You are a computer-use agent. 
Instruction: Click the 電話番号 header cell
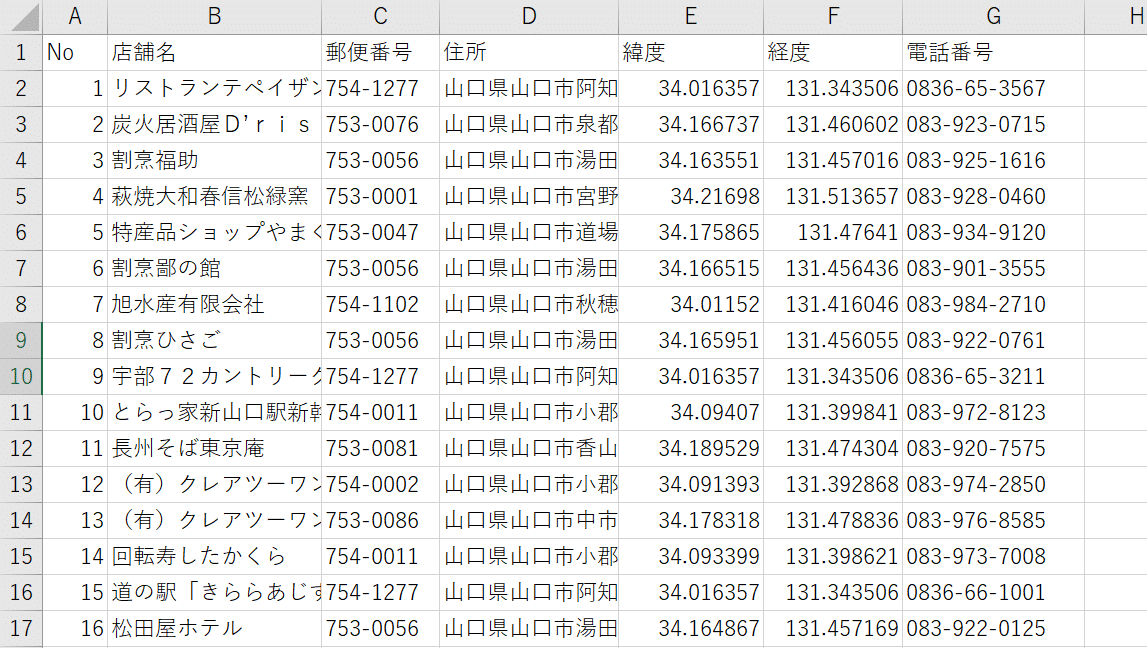(993, 53)
